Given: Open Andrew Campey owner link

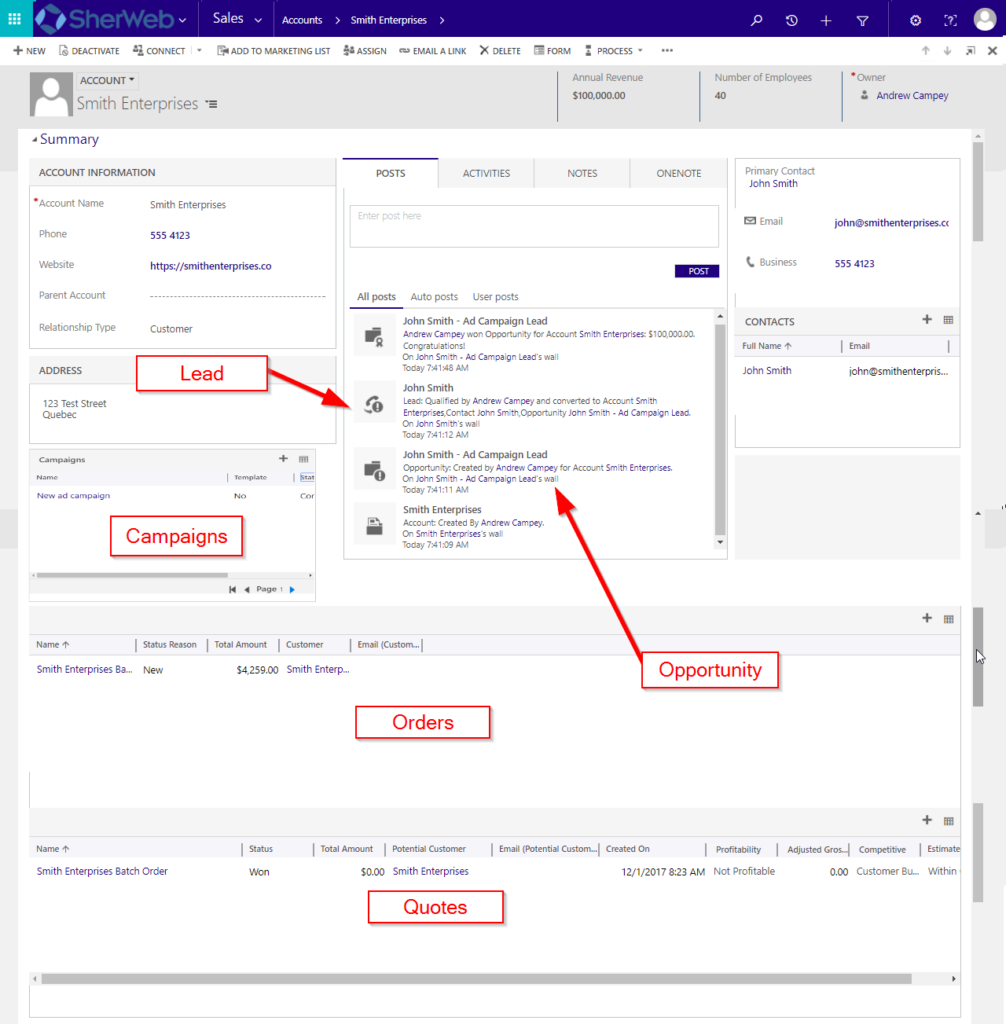Looking at the screenshot, I should tap(912, 96).
